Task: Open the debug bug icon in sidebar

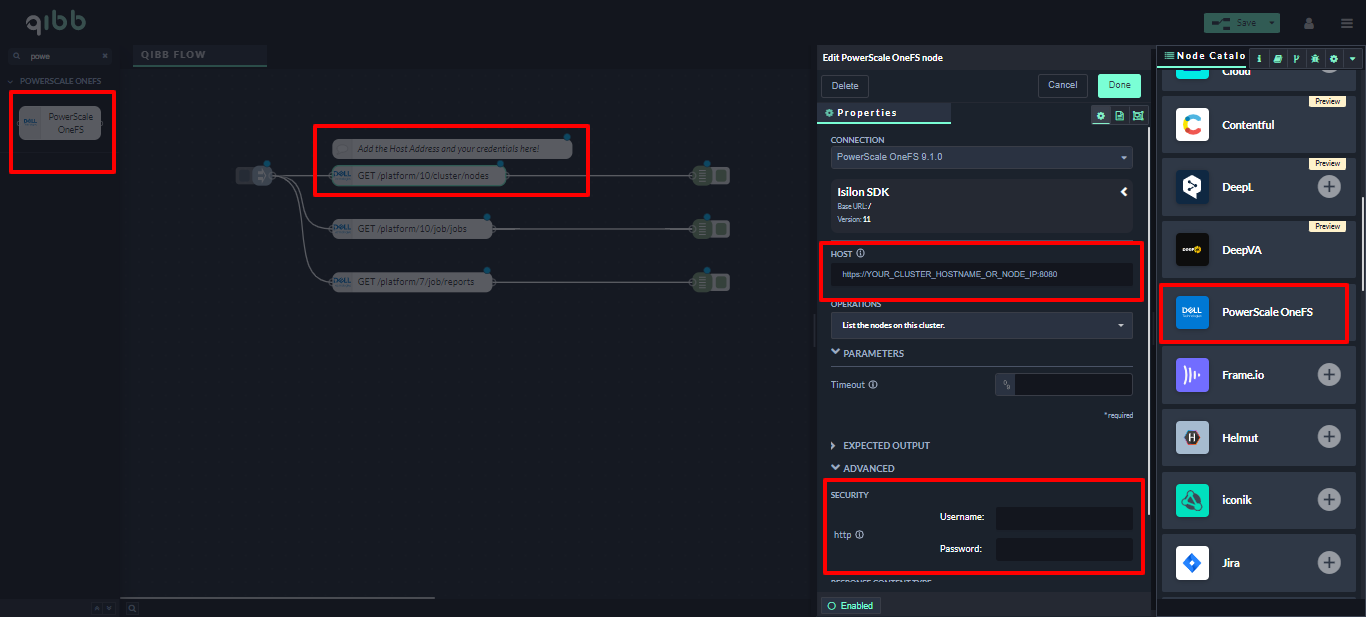Action: 1314,59
